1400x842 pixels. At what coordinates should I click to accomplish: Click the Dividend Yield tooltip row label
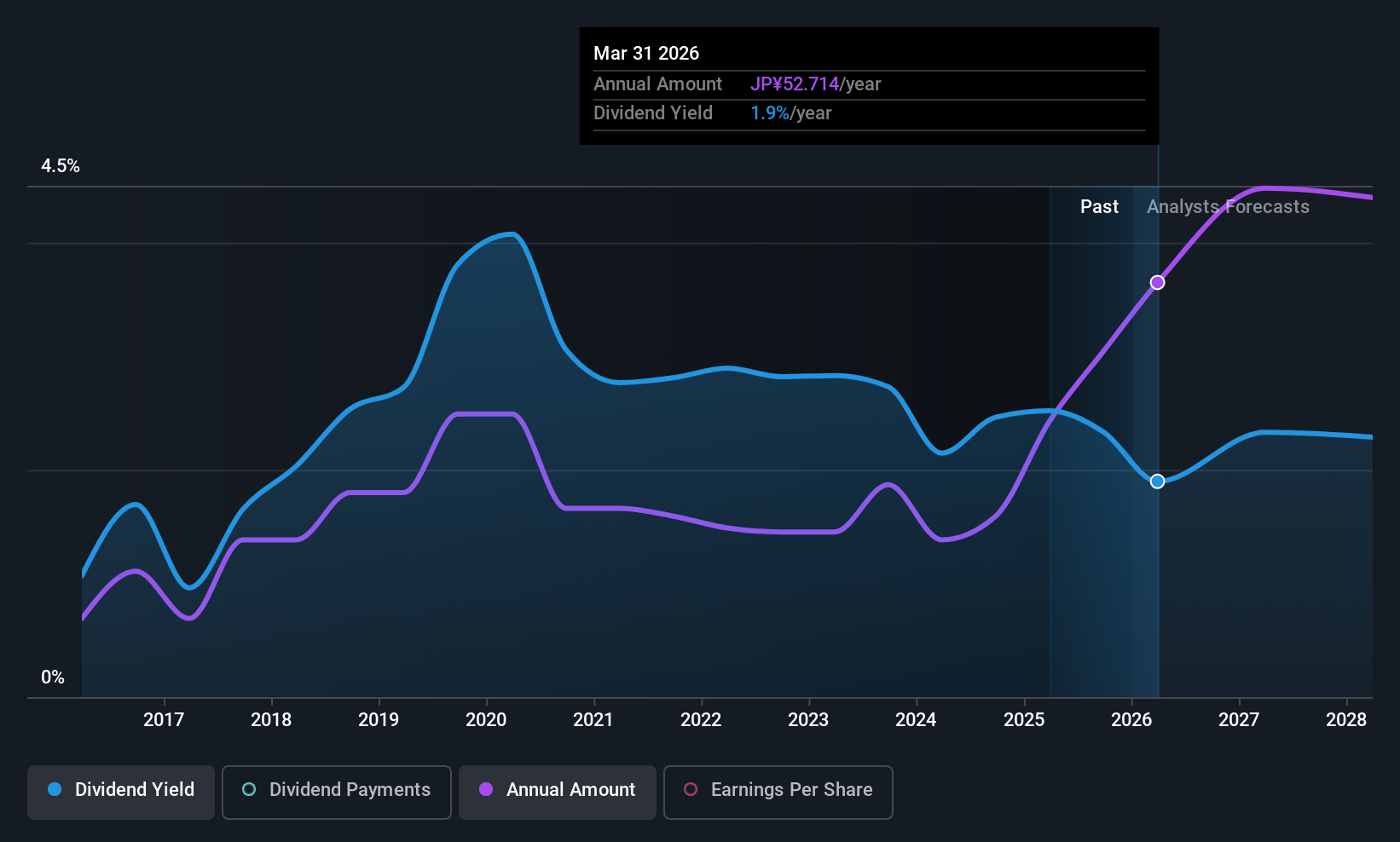click(x=653, y=113)
